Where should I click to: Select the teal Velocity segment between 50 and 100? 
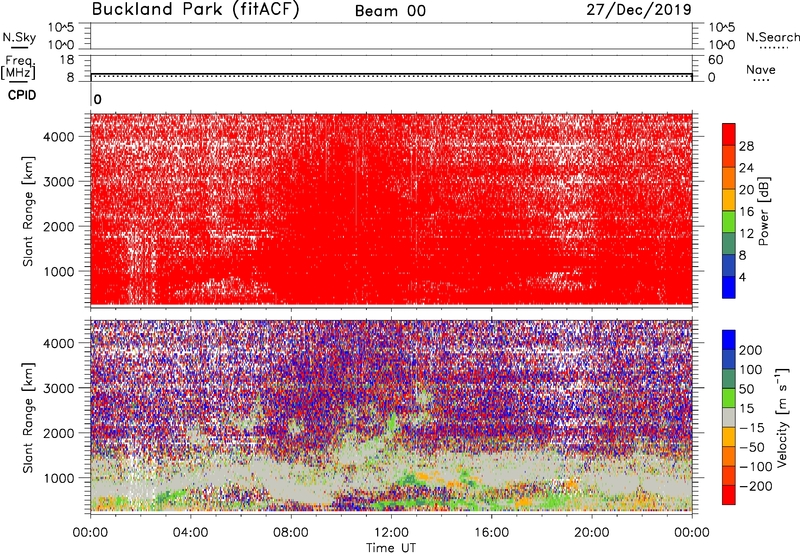(729, 379)
